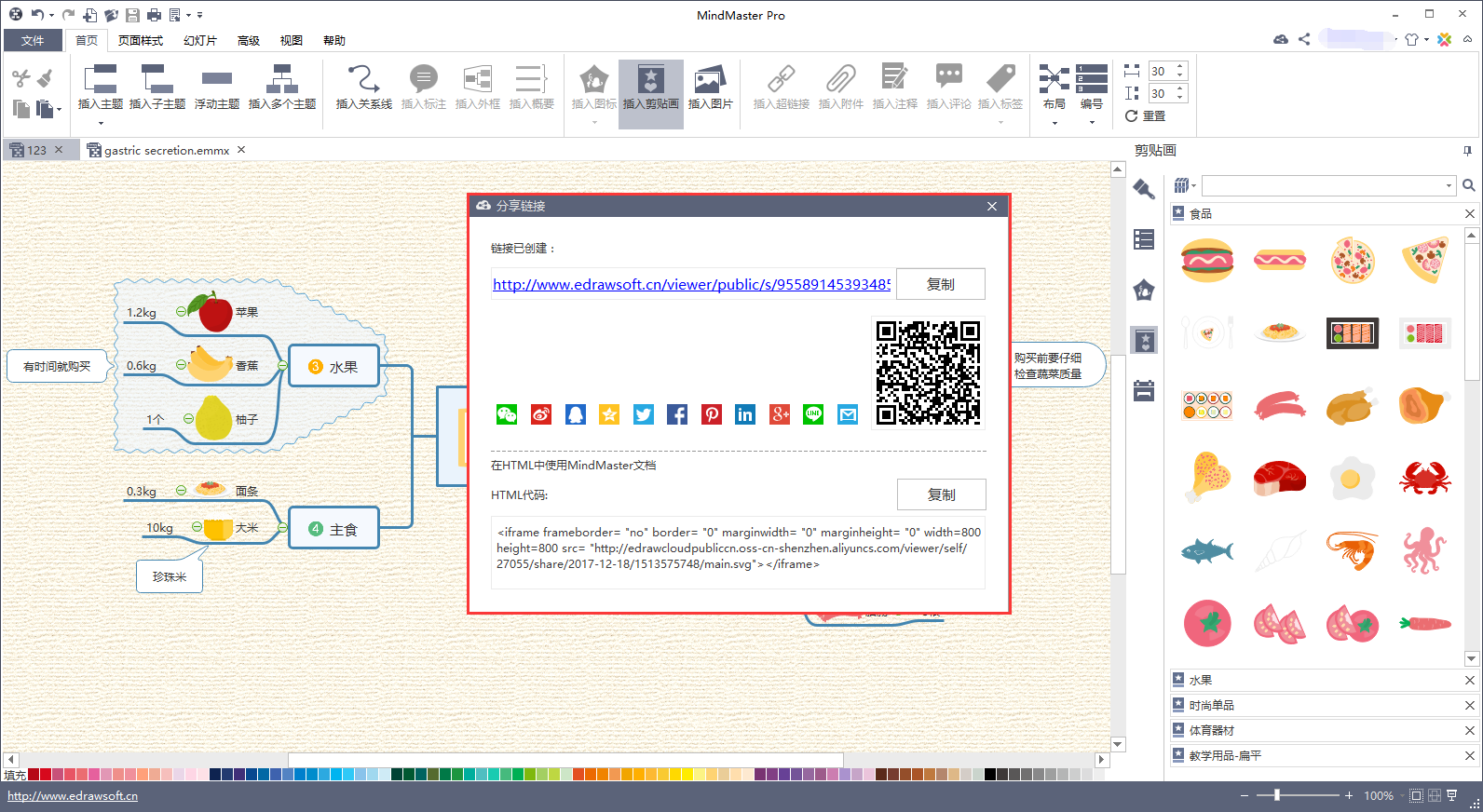1483x812 pixels.
Task: Click 插入主题 to insert a topic
Action: click(101, 88)
